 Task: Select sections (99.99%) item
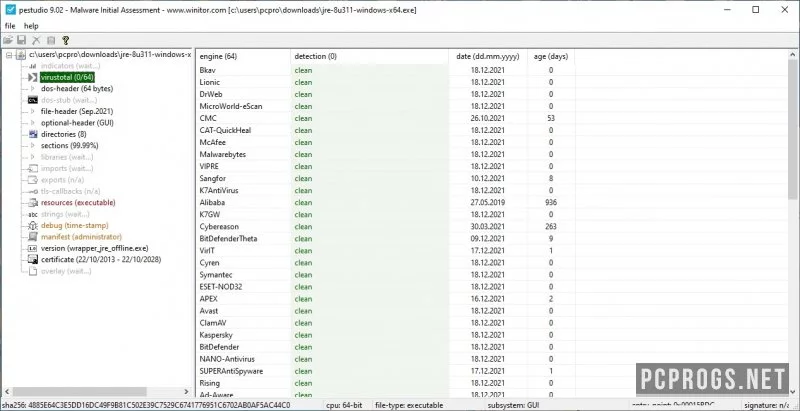tap(69, 146)
